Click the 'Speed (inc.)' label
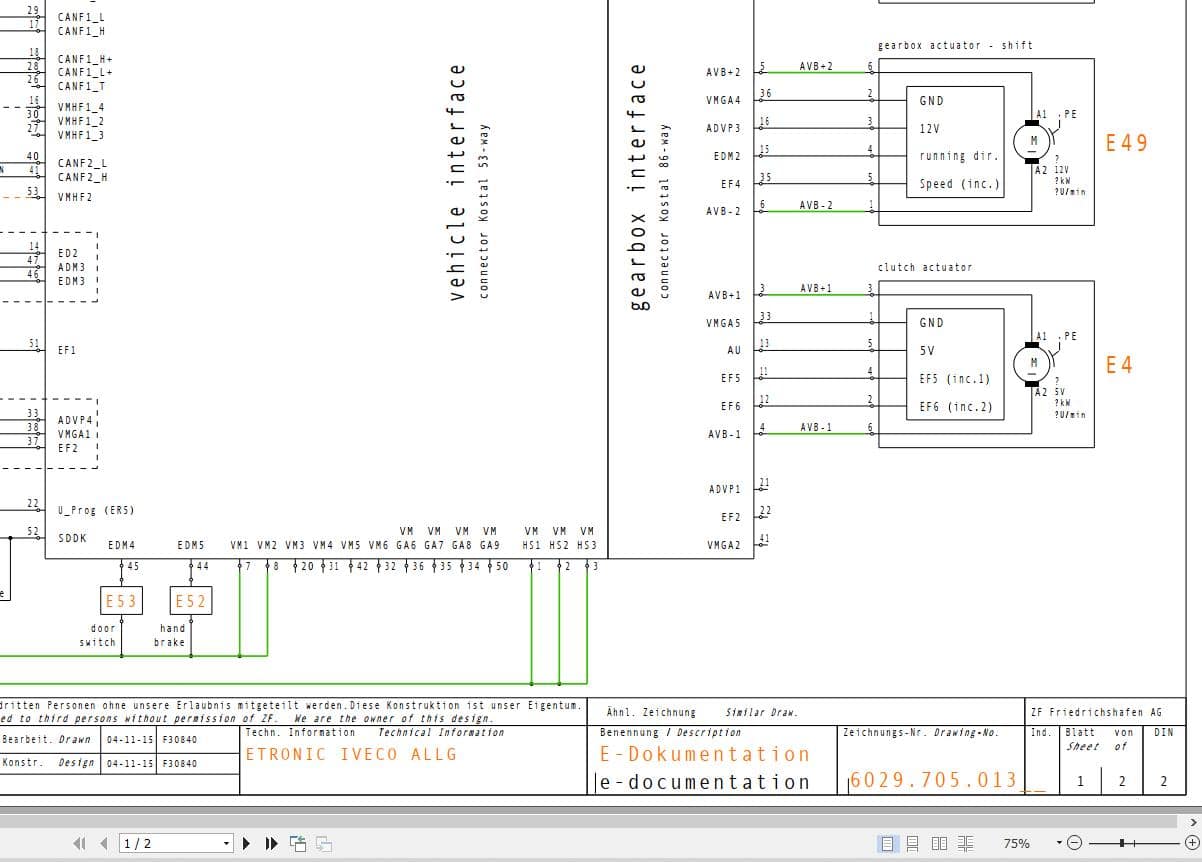This screenshot has height=862, width=1202. 959,184
